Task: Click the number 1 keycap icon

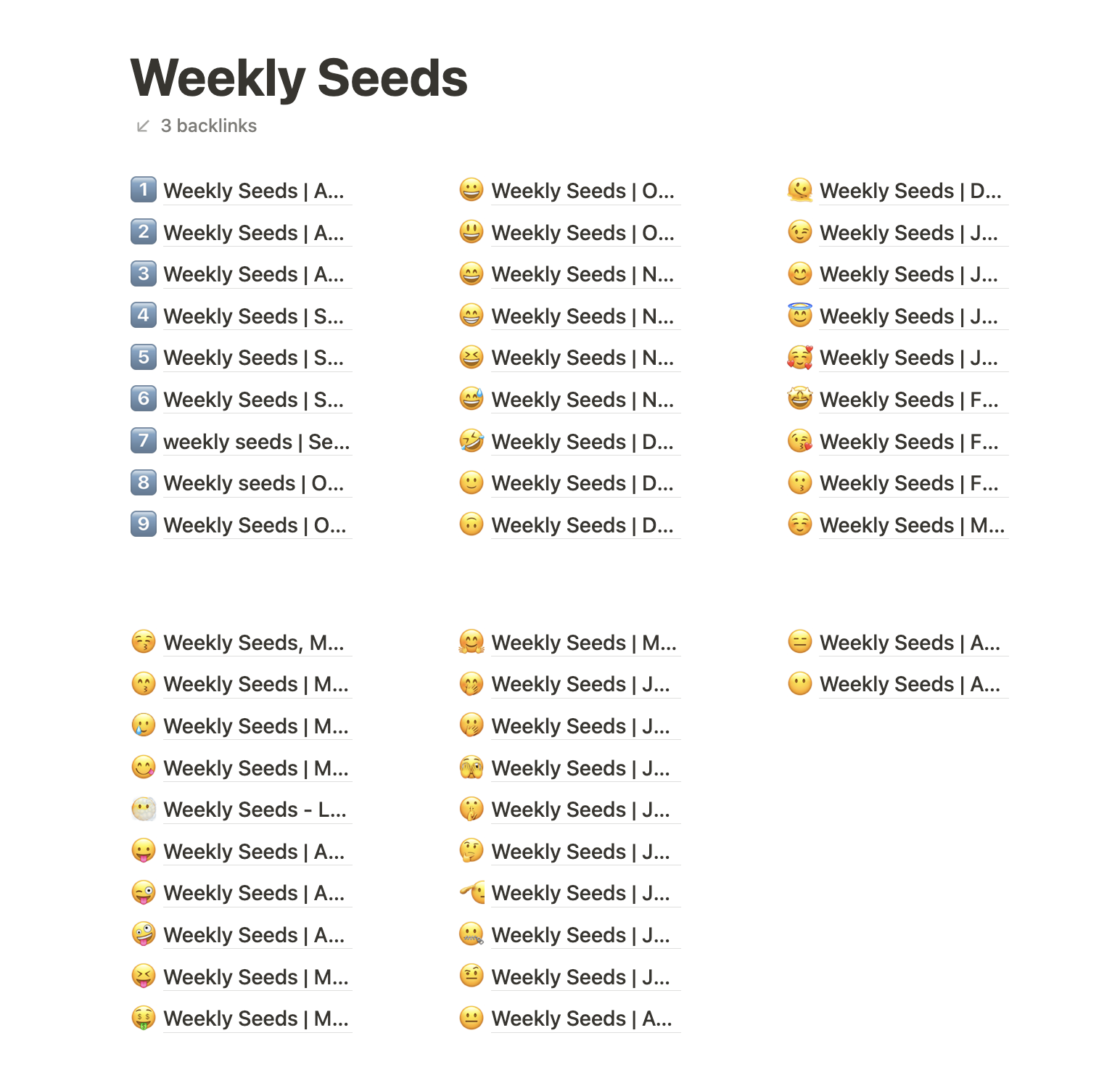Action: (x=144, y=190)
